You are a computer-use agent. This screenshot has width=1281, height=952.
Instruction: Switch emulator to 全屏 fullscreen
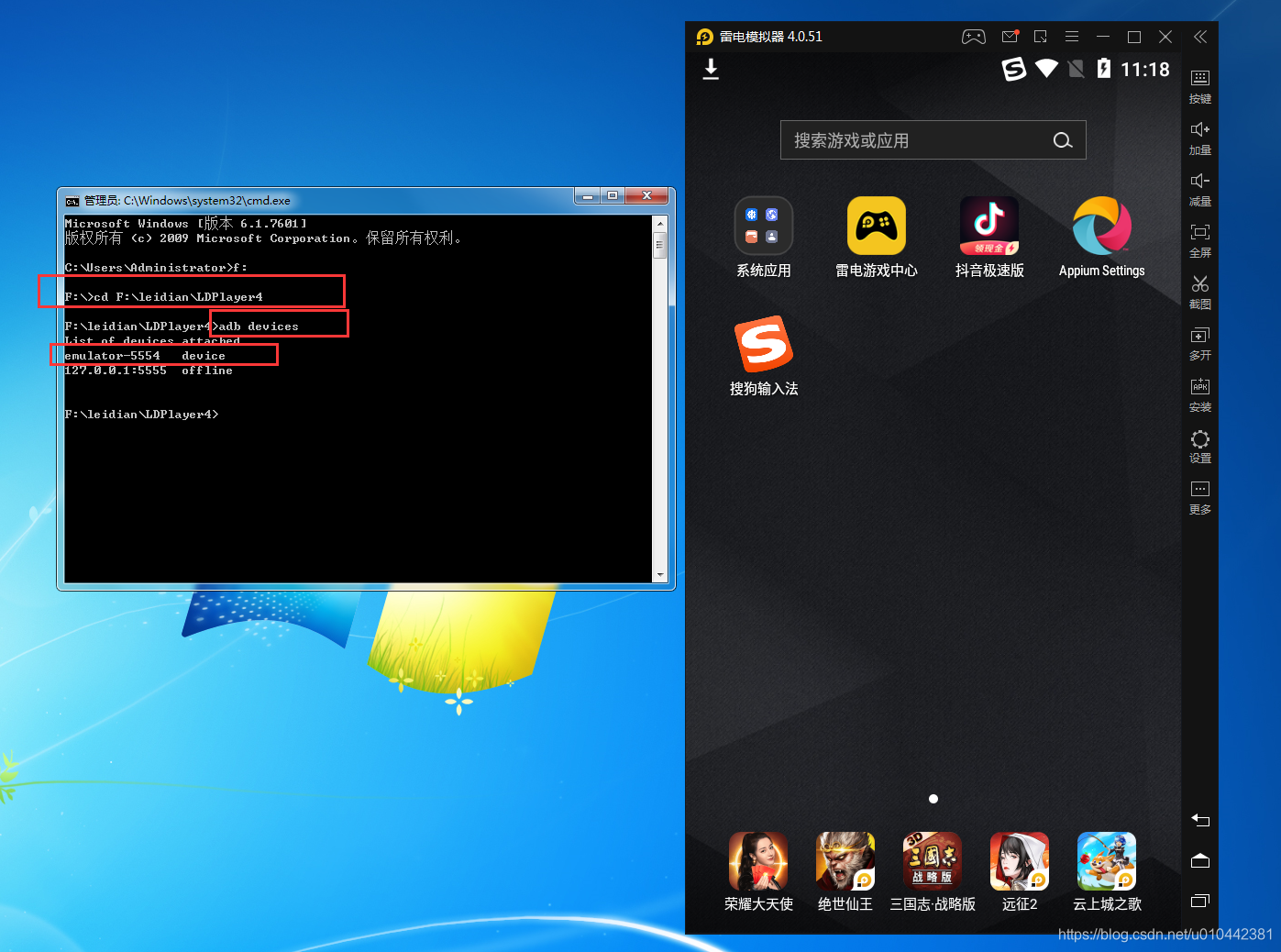(1200, 240)
